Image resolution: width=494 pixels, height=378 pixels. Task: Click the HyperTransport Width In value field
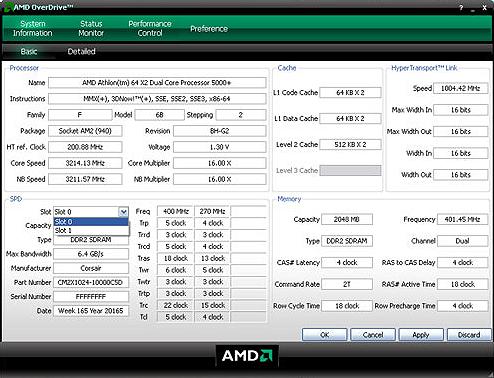[460, 153]
